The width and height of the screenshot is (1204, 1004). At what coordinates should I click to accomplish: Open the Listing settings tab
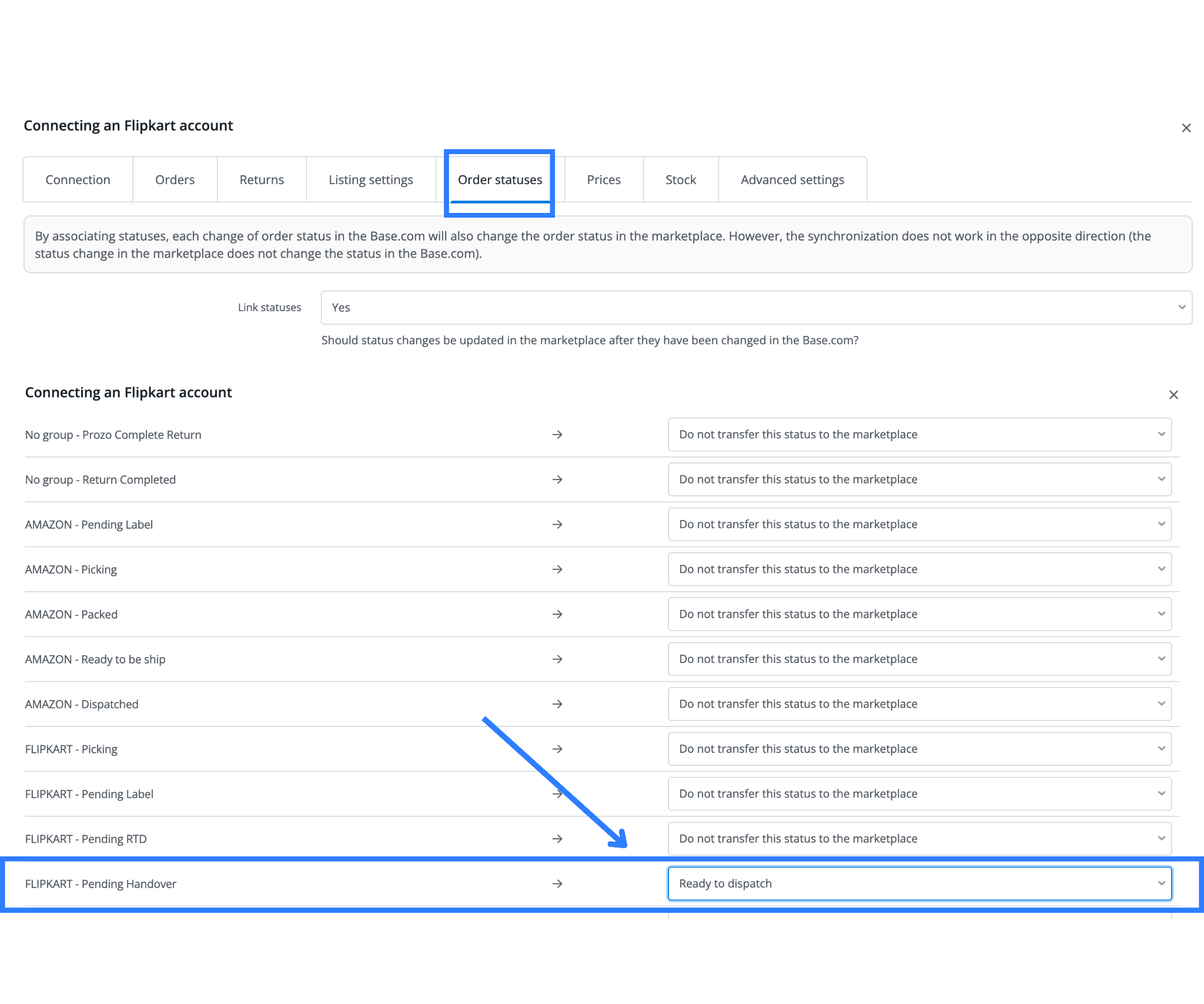(370, 180)
